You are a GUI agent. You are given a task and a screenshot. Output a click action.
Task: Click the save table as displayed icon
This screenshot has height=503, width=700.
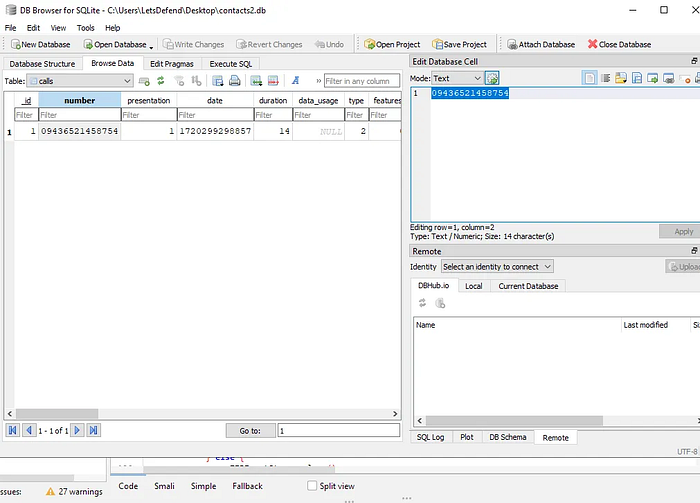click(217, 81)
